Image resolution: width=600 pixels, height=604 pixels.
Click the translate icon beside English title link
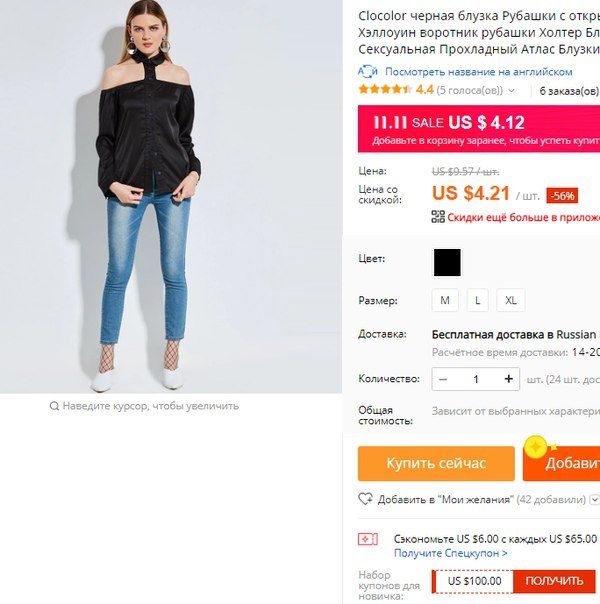367,72
